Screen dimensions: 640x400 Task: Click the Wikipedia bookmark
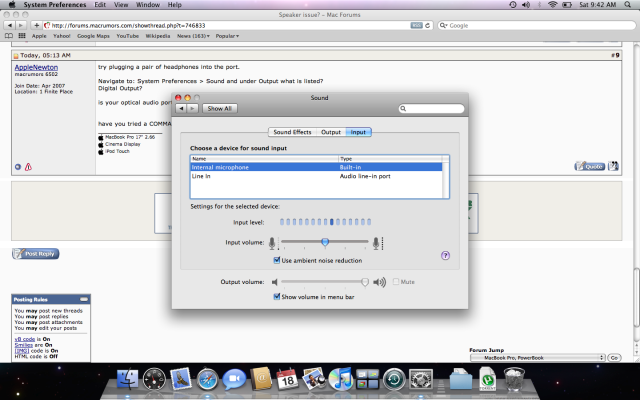point(158,36)
